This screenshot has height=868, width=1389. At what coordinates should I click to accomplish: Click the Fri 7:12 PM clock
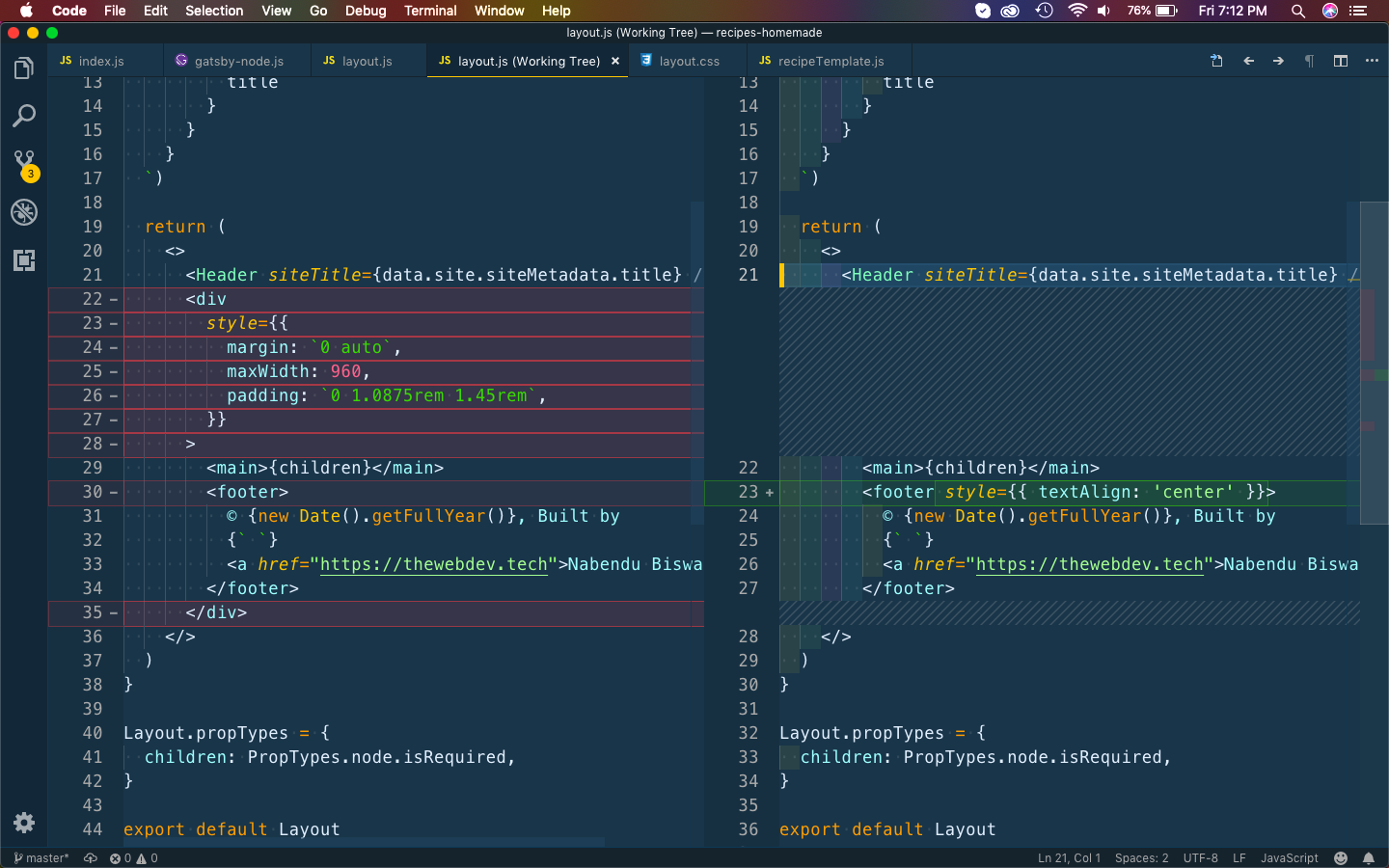pos(1233,11)
